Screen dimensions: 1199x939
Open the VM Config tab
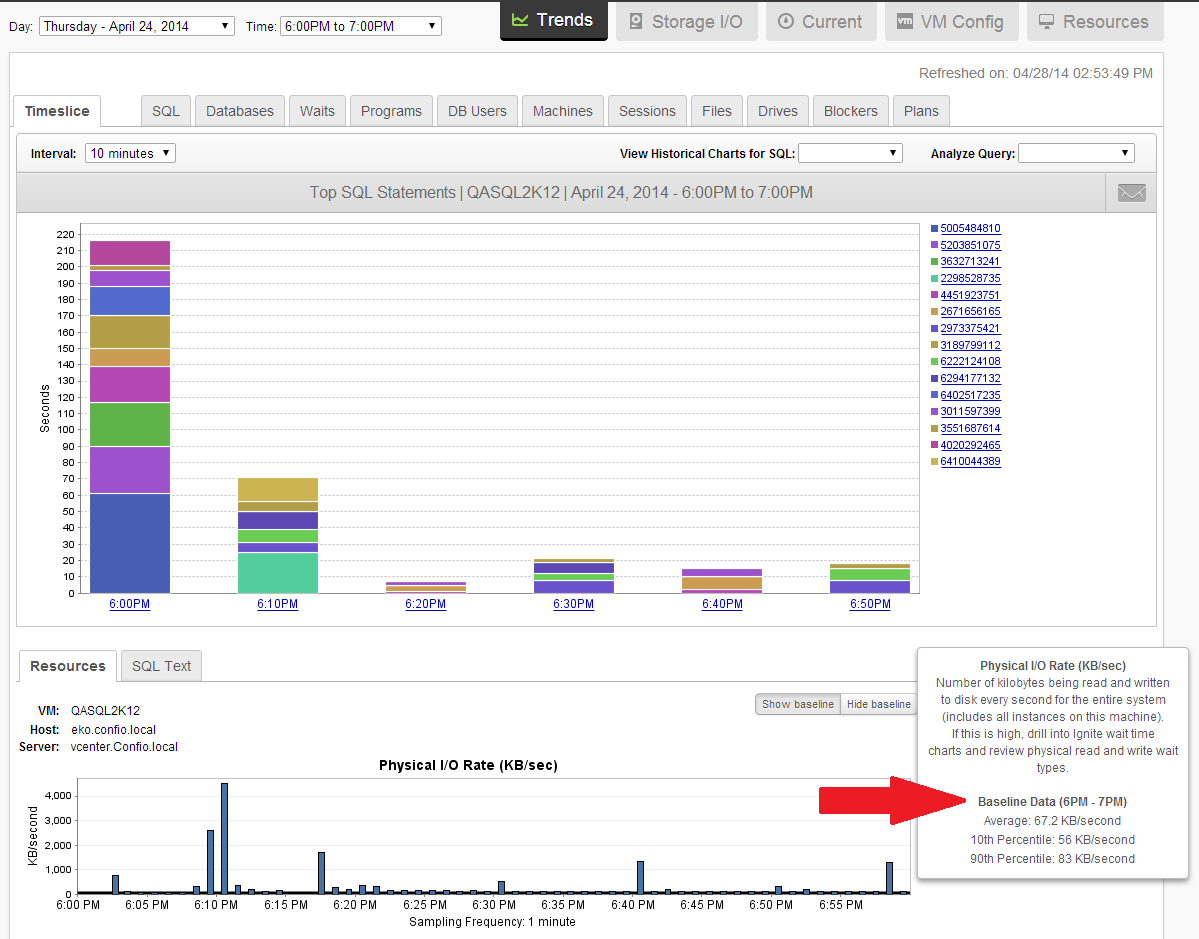click(951, 21)
